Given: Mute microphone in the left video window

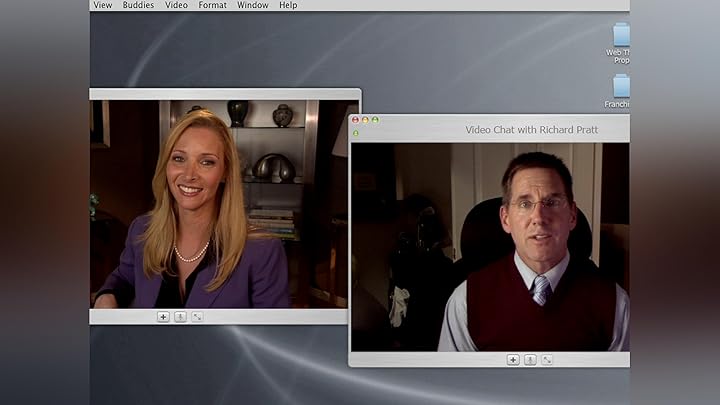Looking at the screenshot, I should 180,317.
